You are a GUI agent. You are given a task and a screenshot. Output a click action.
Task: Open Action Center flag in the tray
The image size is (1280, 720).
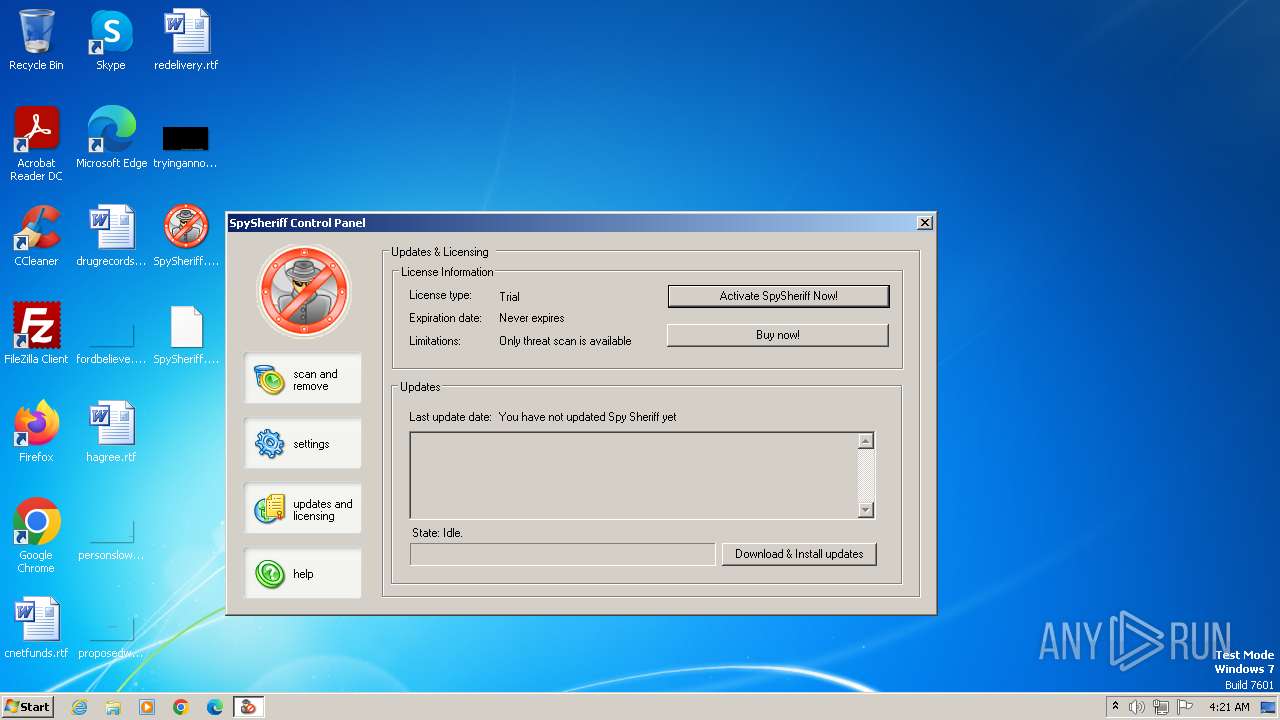point(1185,707)
